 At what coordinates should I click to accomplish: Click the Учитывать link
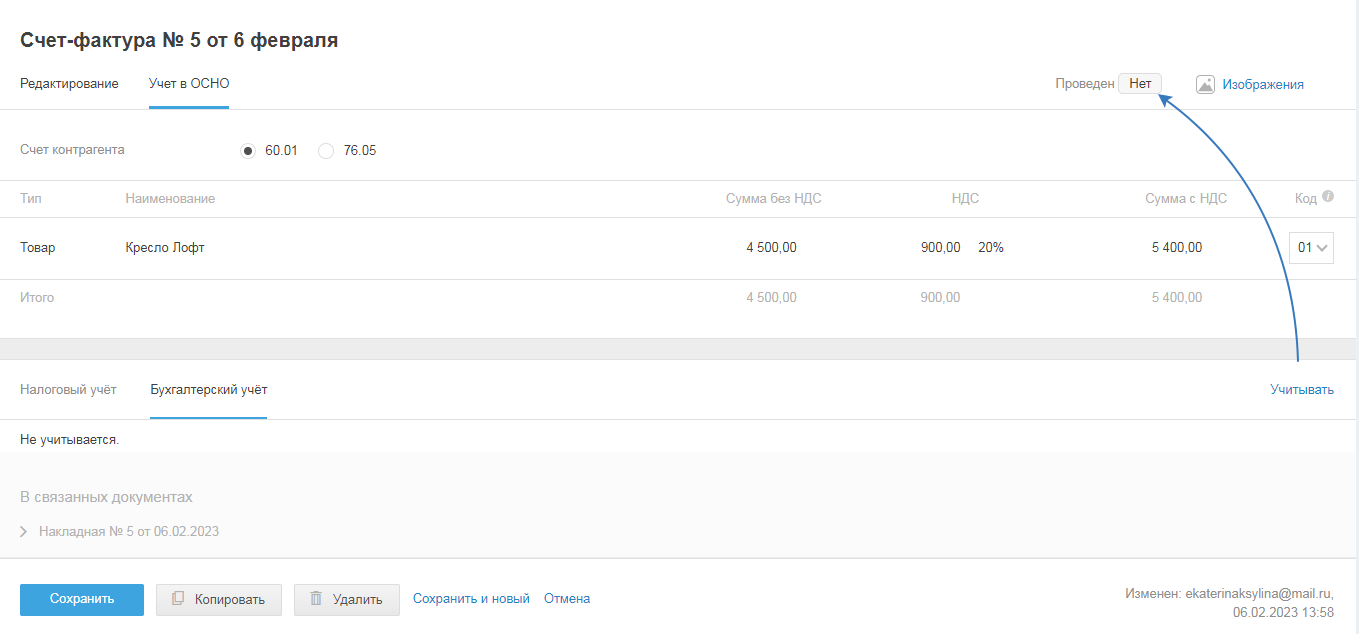click(1301, 390)
